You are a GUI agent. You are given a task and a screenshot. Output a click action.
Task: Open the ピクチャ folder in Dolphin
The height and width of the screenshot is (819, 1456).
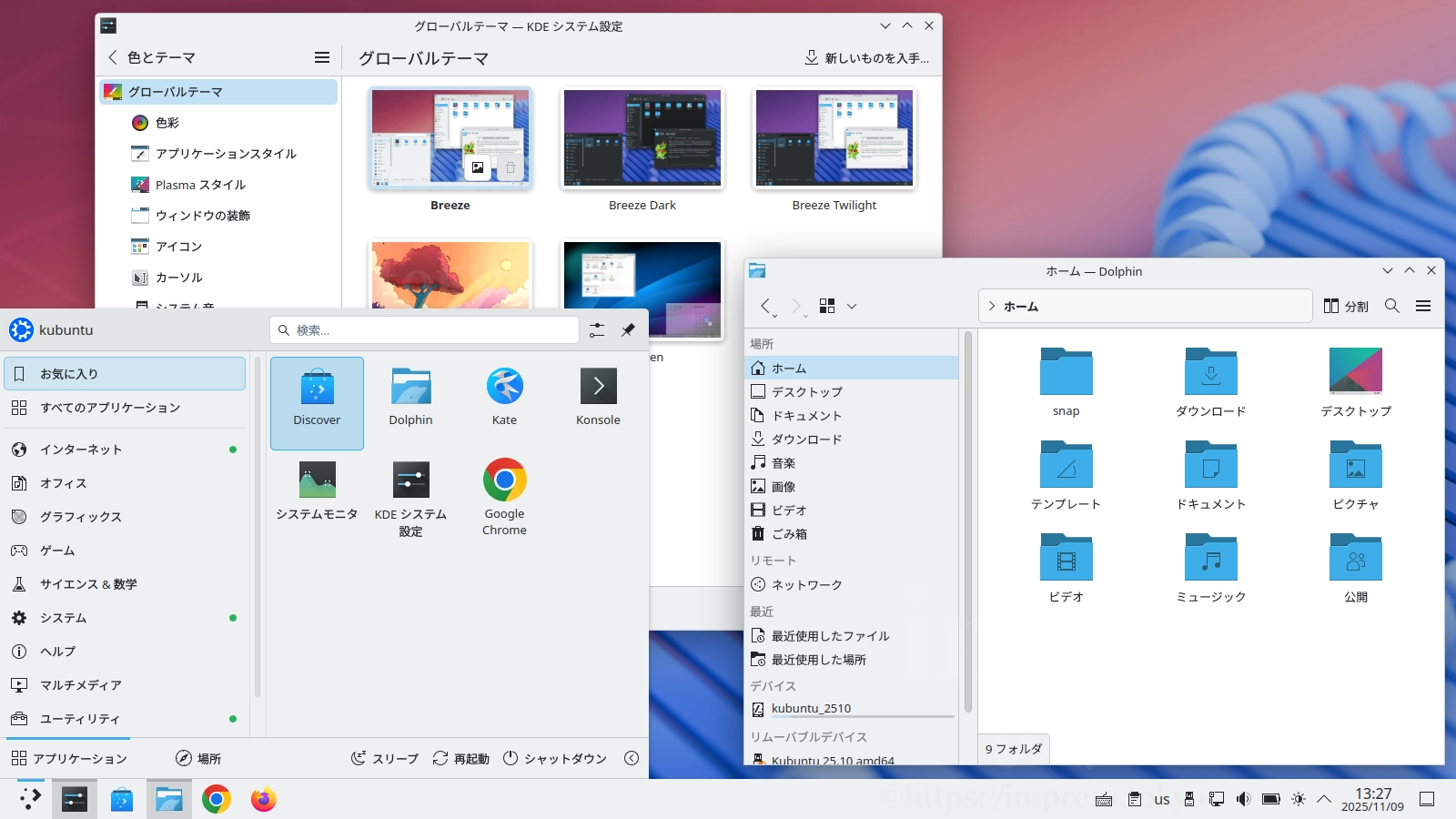click(x=1356, y=475)
